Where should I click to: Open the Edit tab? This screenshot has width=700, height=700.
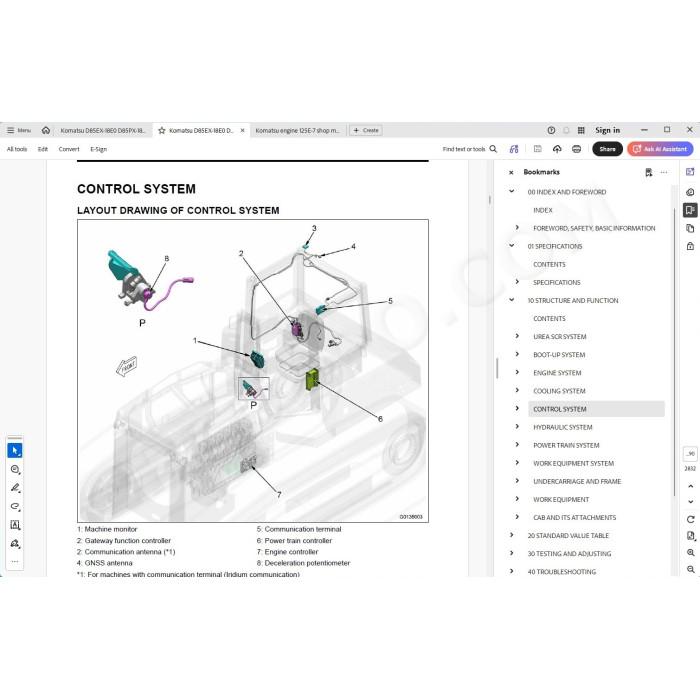click(43, 149)
